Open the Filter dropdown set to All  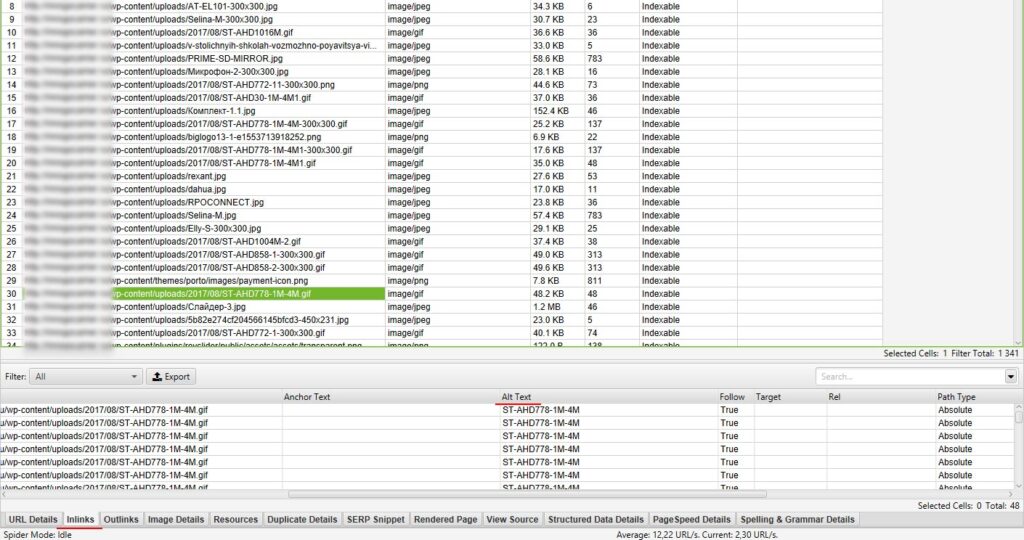pos(87,377)
